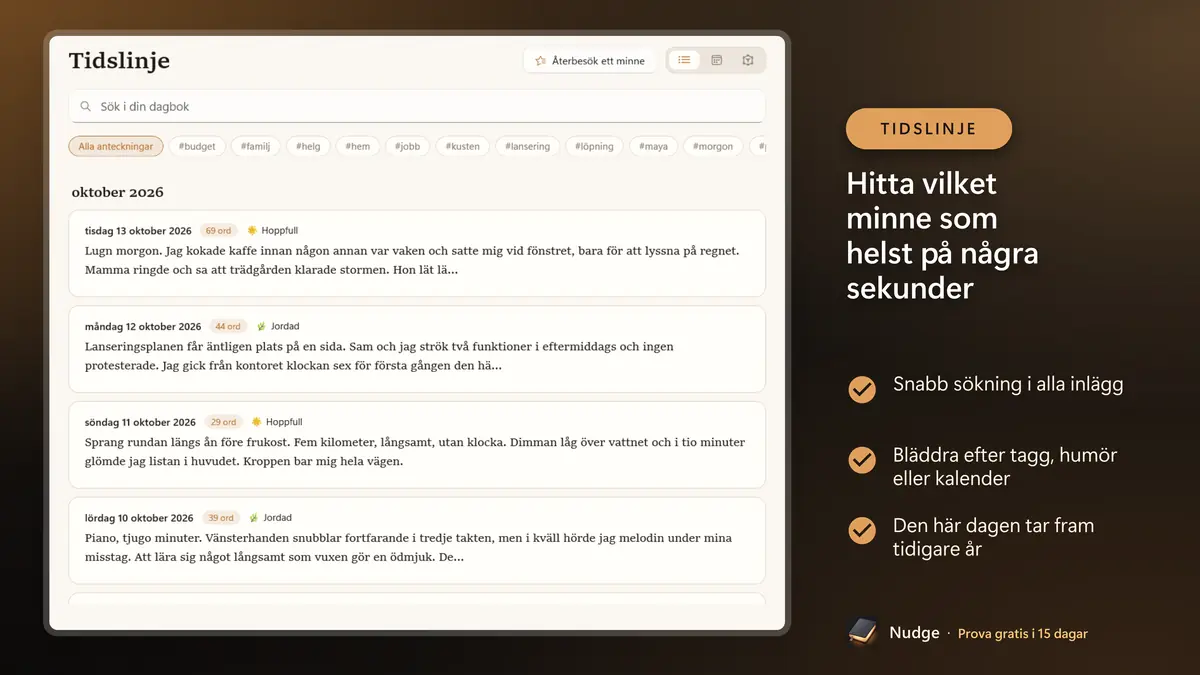The width and height of the screenshot is (1200, 675).
Task: Switch to the list view icon
Action: click(684, 60)
